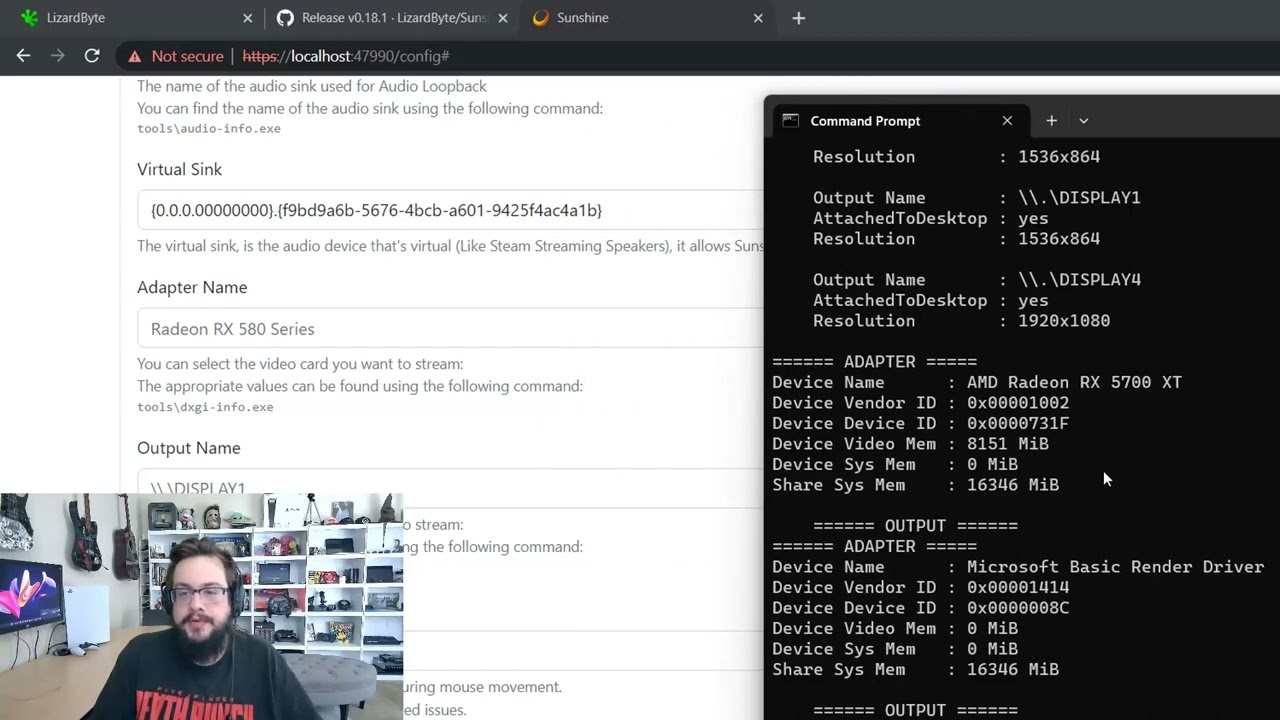Image resolution: width=1280 pixels, height=720 pixels.
Task: Click the 0x00001414 vendor ID value
Action: [1018, 587]
